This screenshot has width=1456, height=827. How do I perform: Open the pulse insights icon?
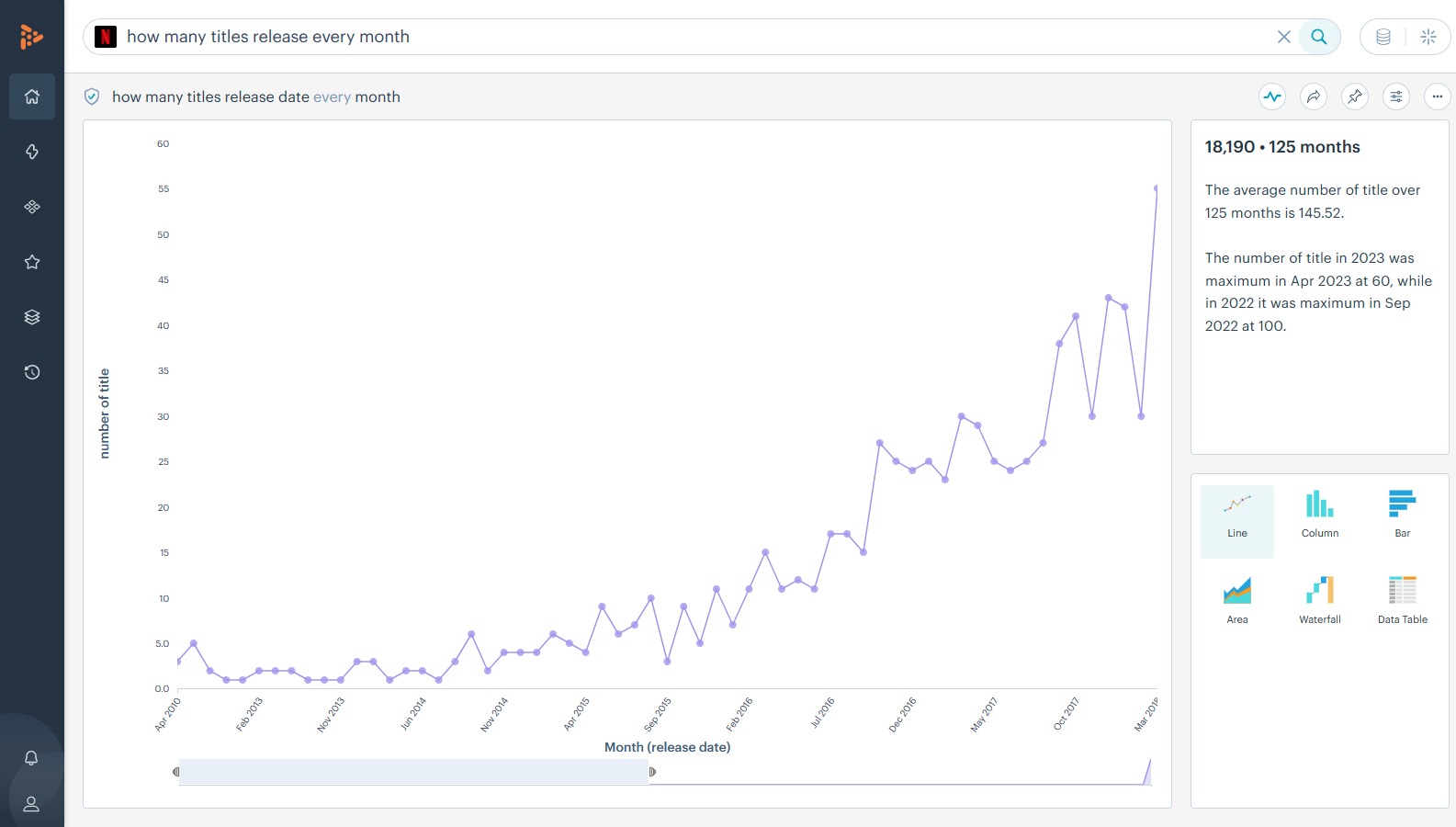pos(1272,96)
